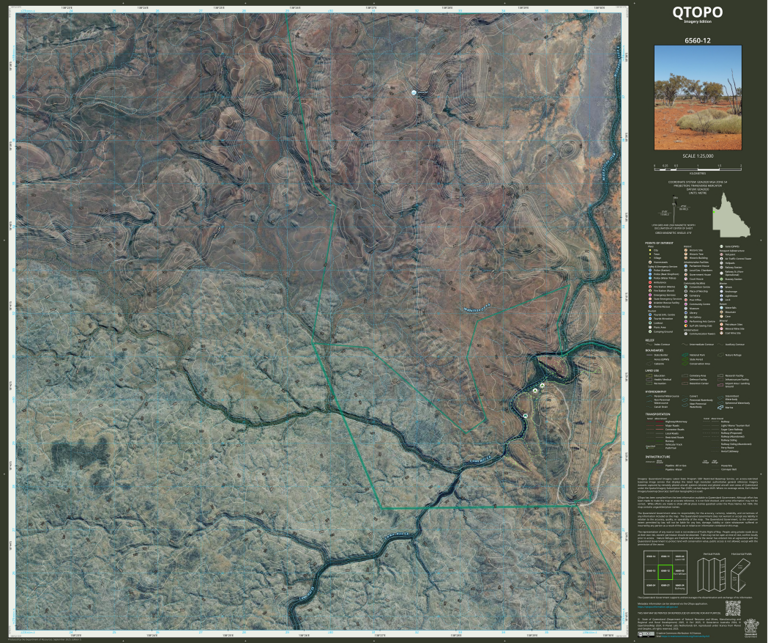
Task: Click the QTOPO title heading
Action: [697, 12]
